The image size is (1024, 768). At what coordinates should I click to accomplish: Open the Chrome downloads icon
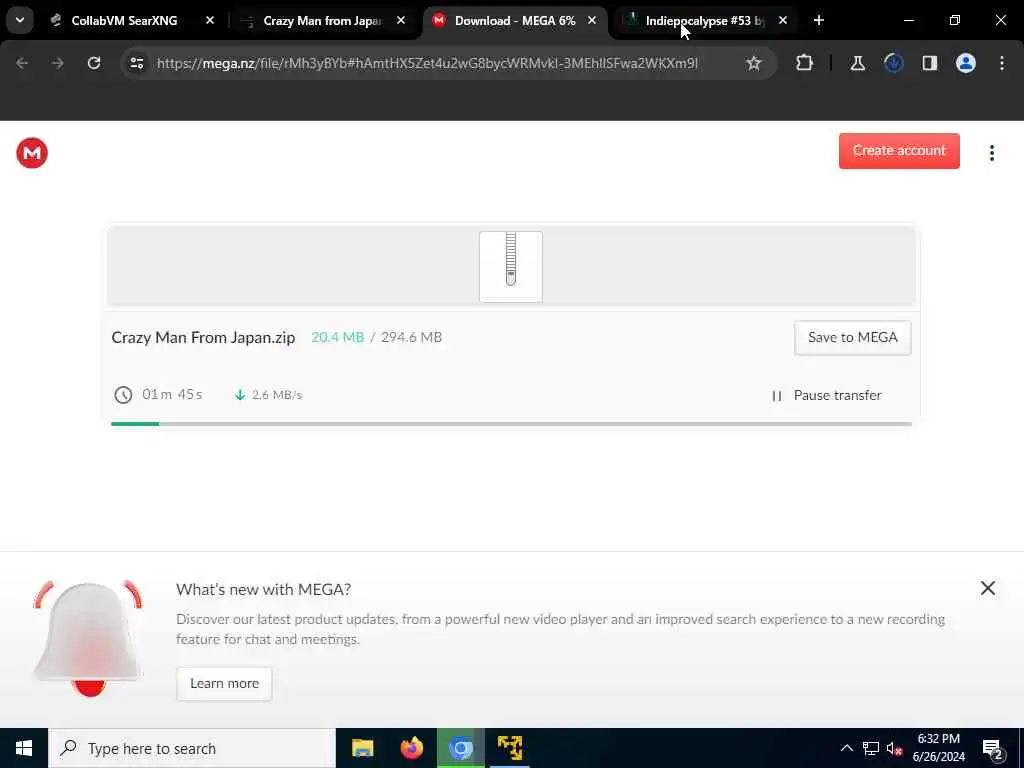coord(893,63)
